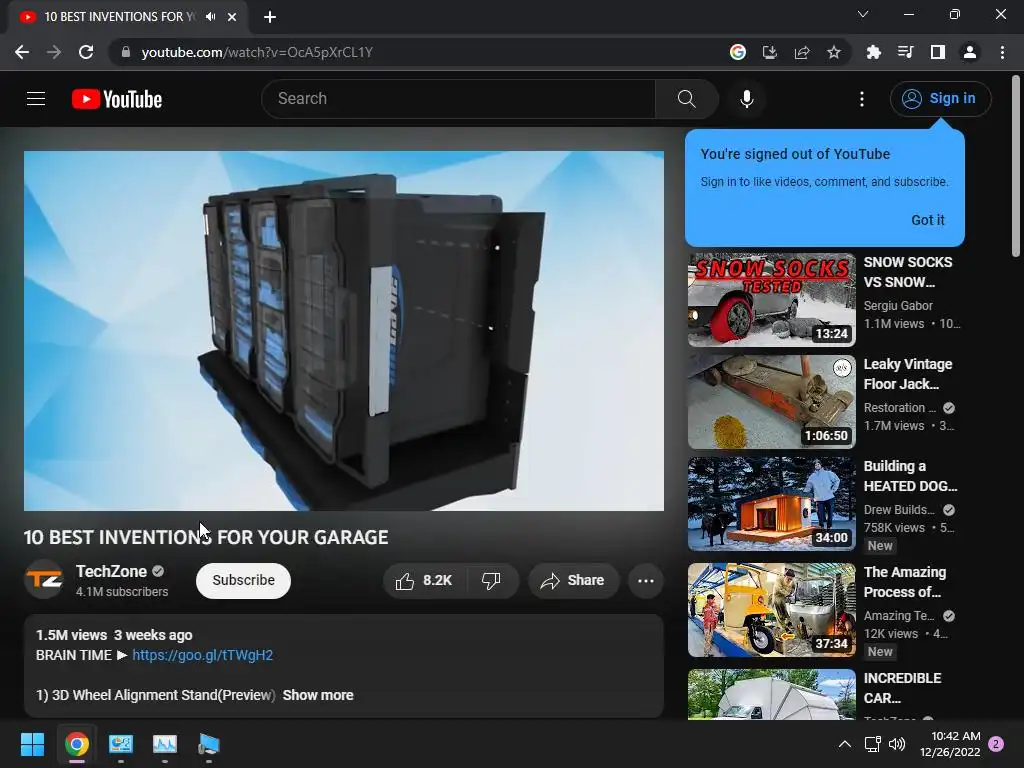
Task: Click the YouTube page scrollbar
Action: tap(1016, 167)
